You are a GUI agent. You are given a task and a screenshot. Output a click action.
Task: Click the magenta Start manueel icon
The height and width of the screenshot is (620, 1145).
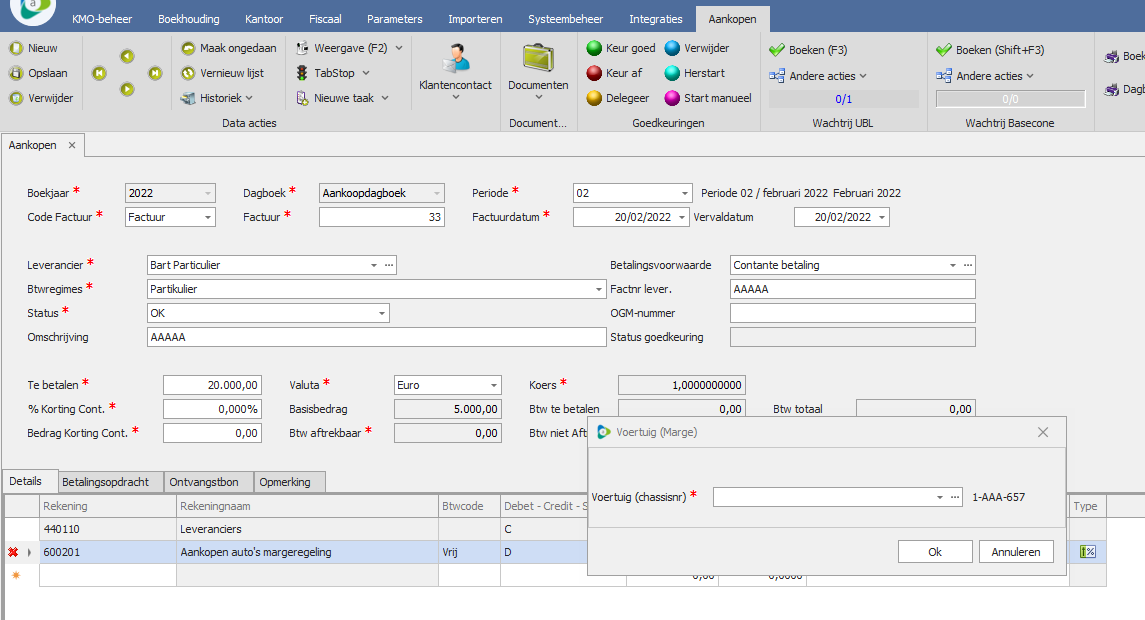(672, 98)
